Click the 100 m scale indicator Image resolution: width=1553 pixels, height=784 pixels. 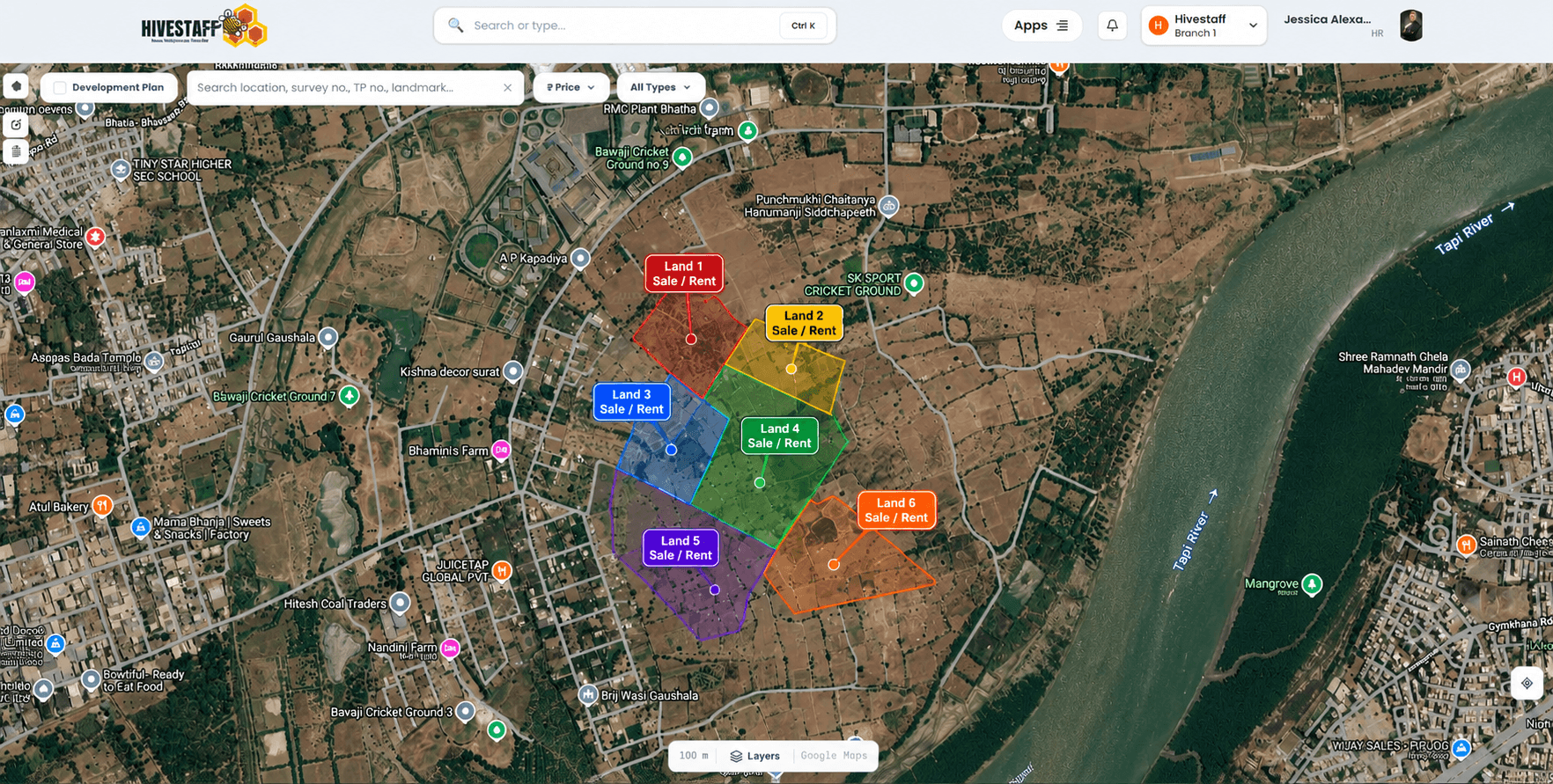point(694,756)
